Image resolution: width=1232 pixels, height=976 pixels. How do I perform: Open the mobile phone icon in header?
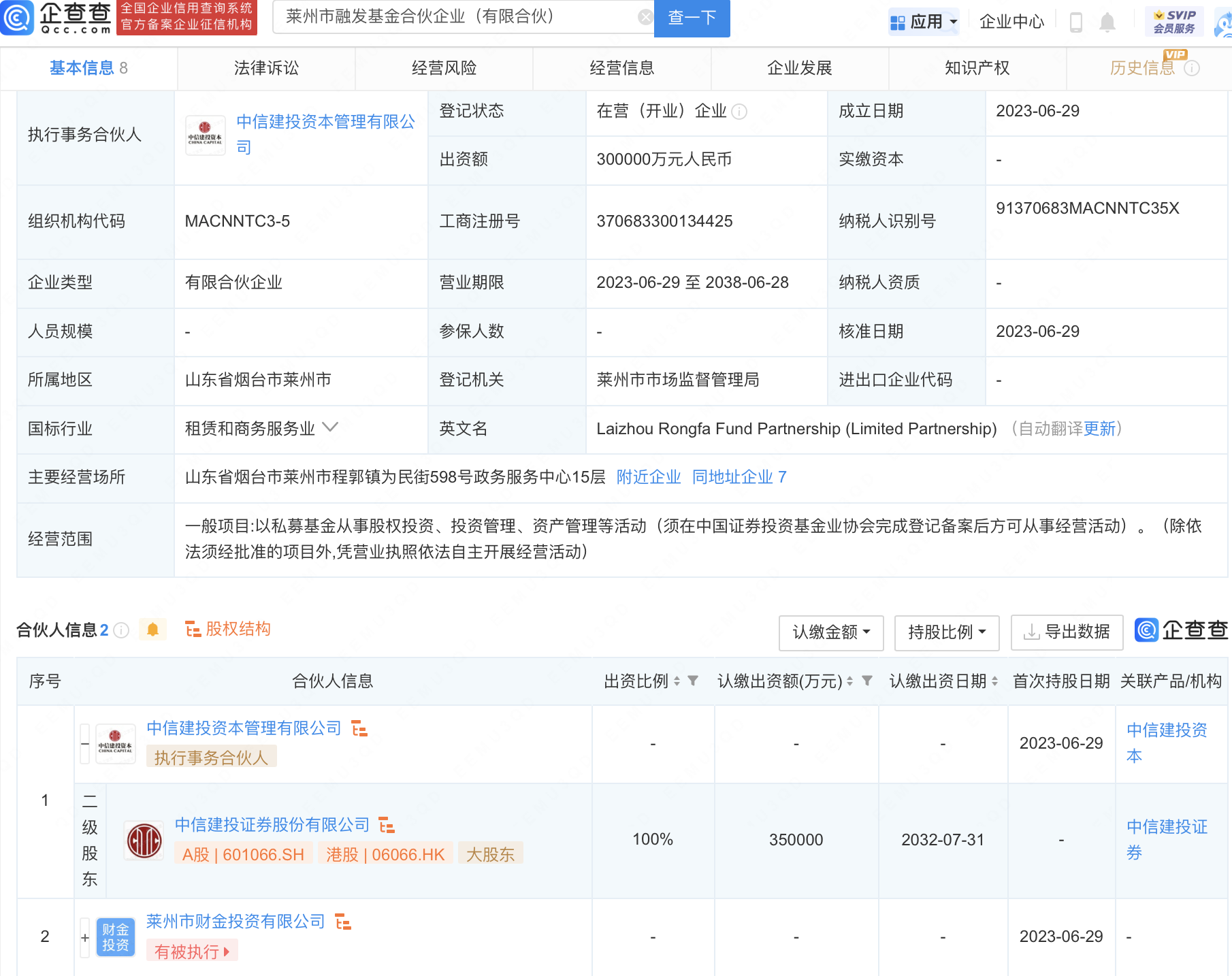click(1076, 22)
